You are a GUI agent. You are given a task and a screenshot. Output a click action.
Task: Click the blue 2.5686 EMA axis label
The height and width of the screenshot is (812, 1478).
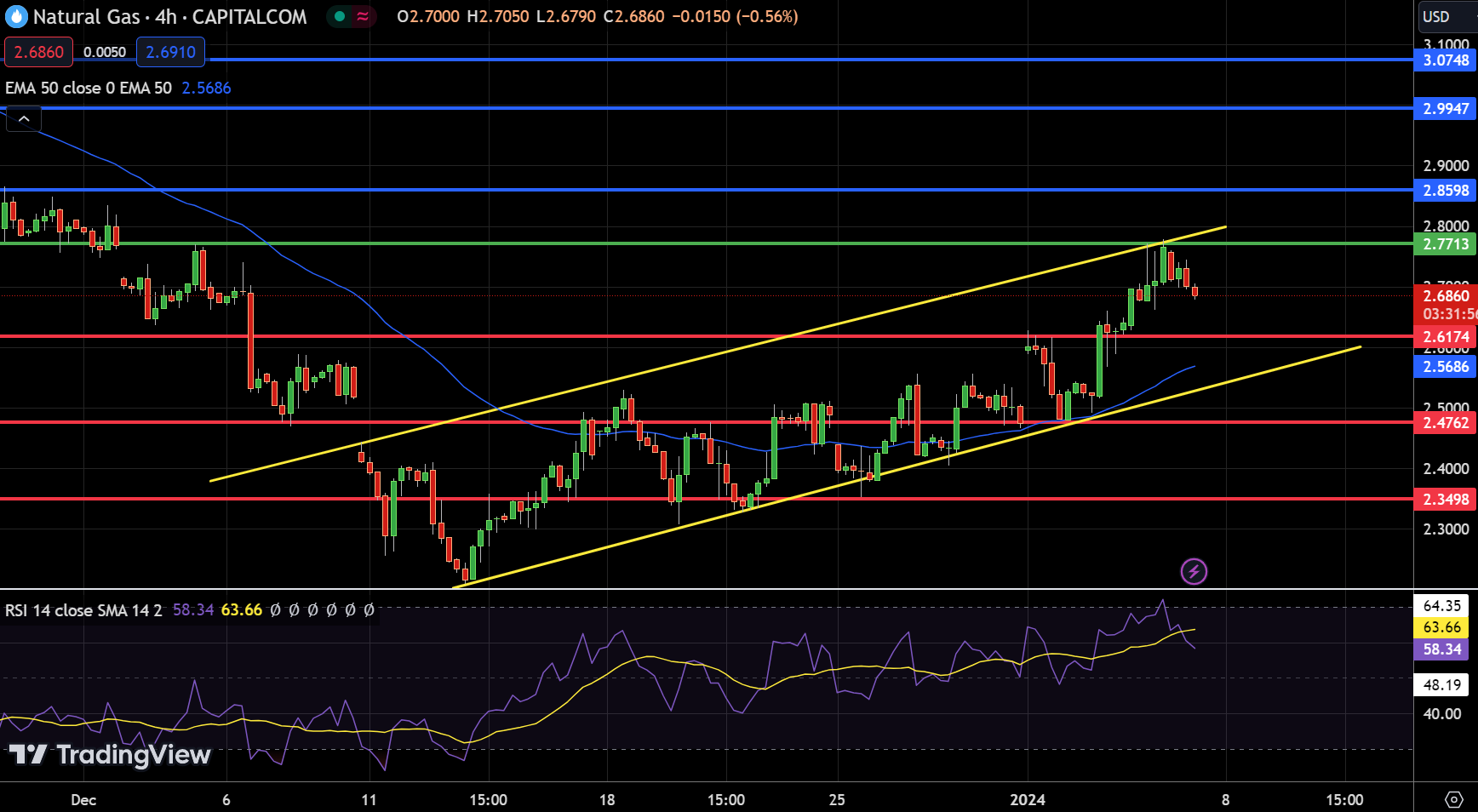(1445, 366)
